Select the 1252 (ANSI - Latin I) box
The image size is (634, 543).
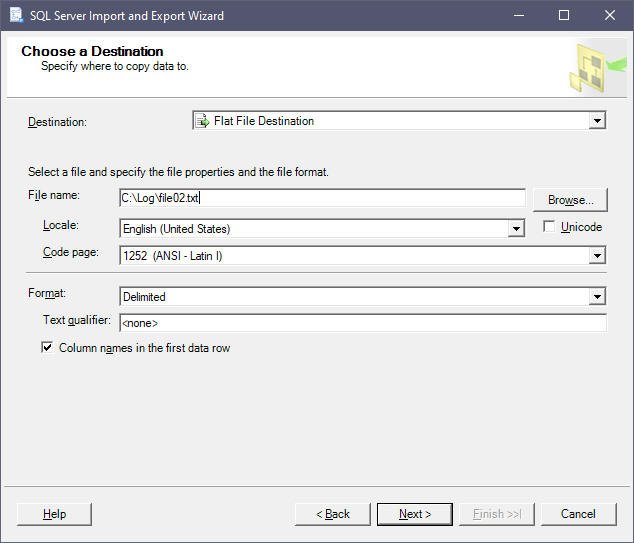pyautogui.click(x=363, y=256)
